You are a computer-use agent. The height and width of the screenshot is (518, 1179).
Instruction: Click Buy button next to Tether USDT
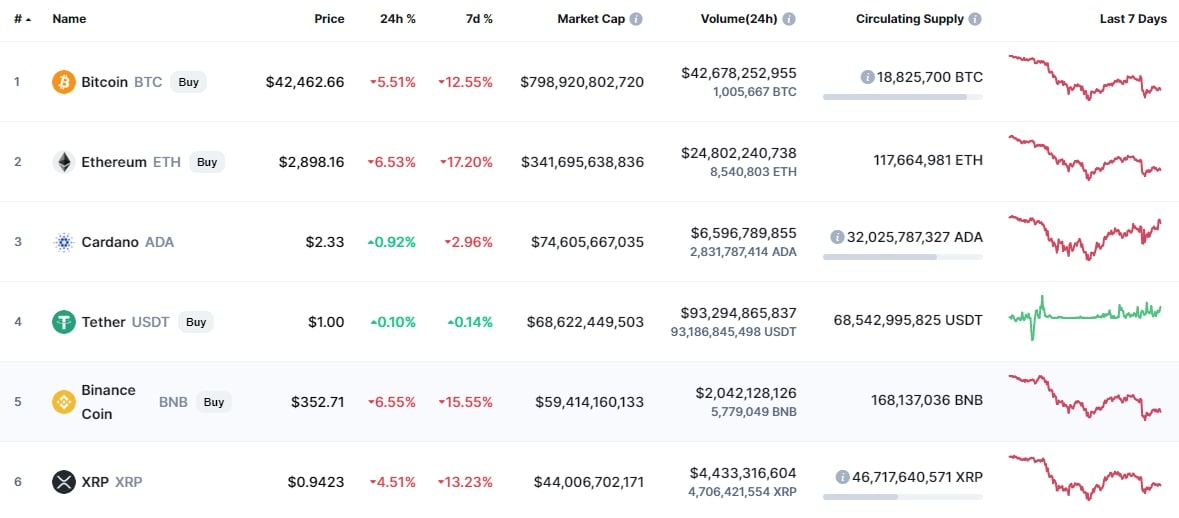point(195,322)
